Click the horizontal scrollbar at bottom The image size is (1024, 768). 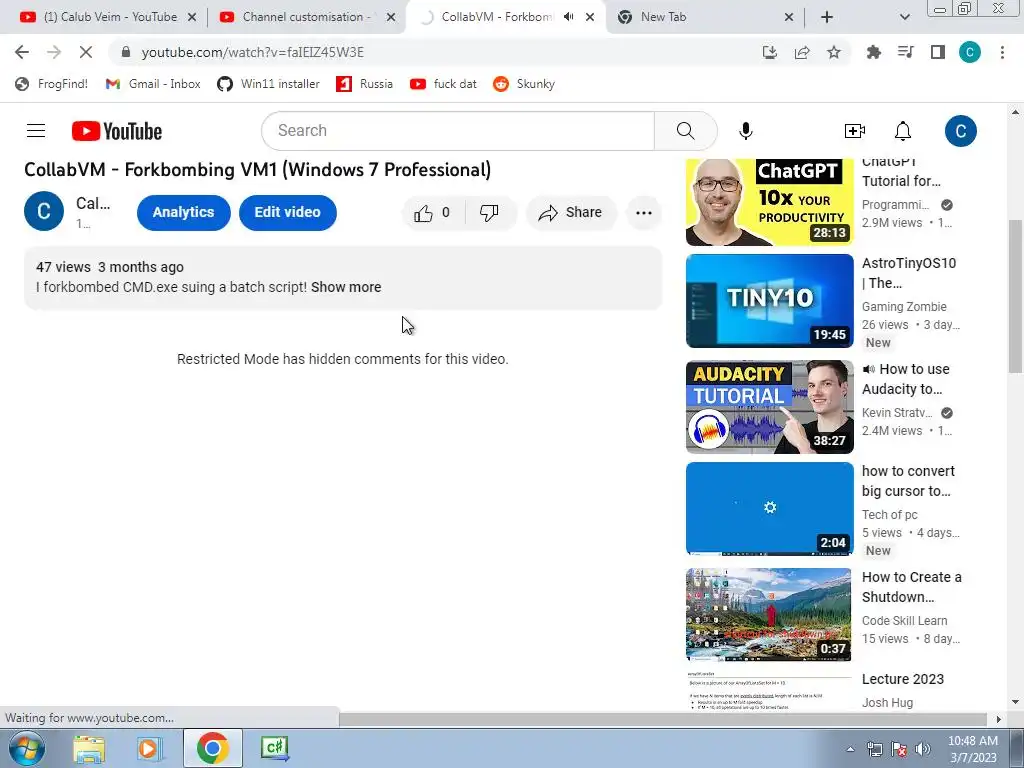coord(665,718)
